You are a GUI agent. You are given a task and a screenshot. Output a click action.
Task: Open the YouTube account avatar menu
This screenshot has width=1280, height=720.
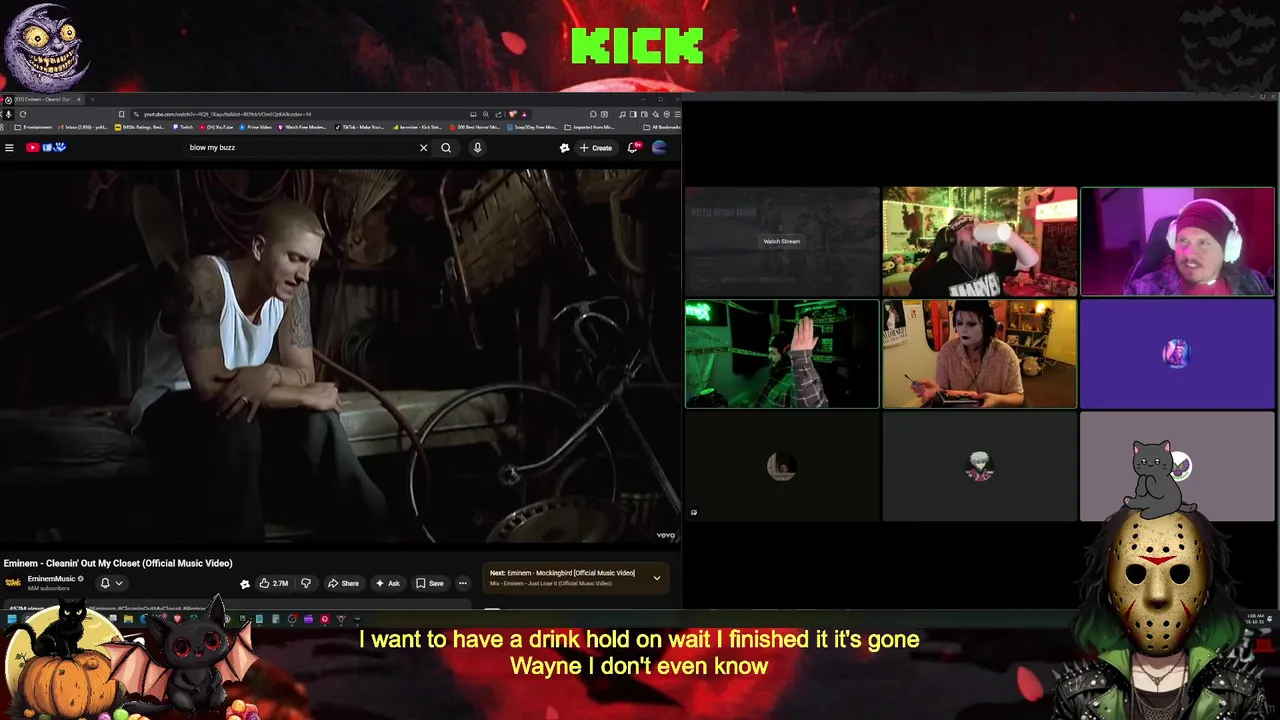659,148
